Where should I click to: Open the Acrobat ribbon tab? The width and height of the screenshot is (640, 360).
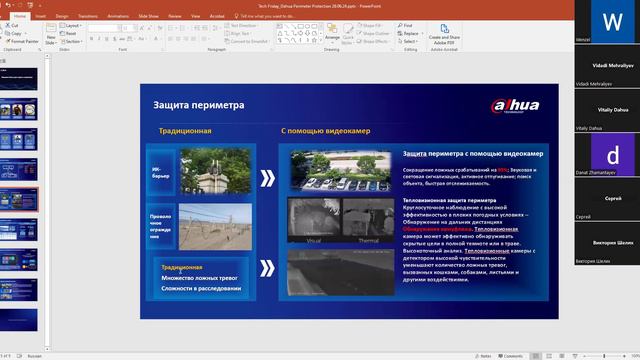coord(217,16)
